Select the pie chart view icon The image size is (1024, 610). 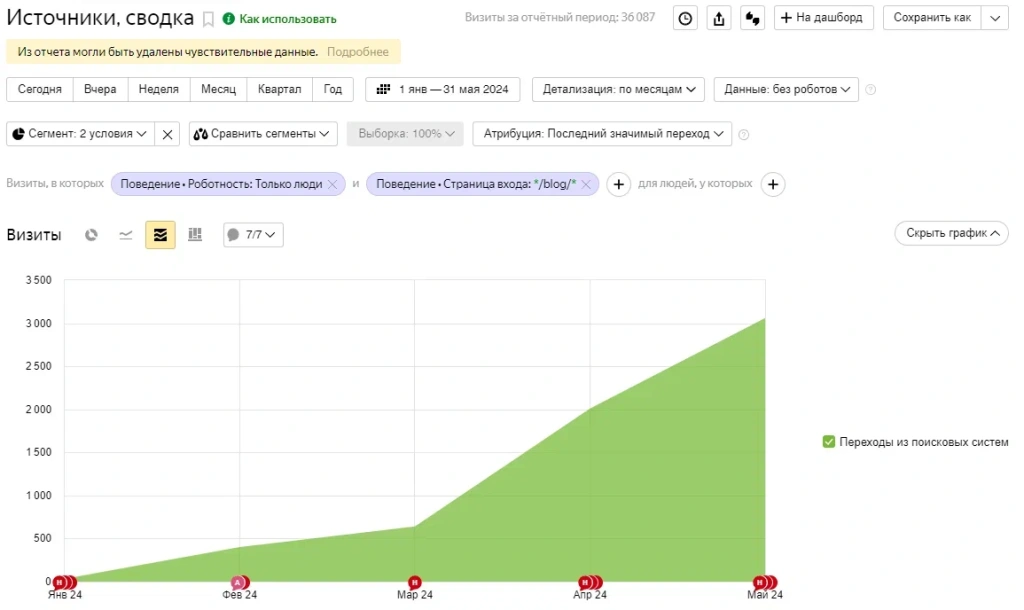pos(91,235)
